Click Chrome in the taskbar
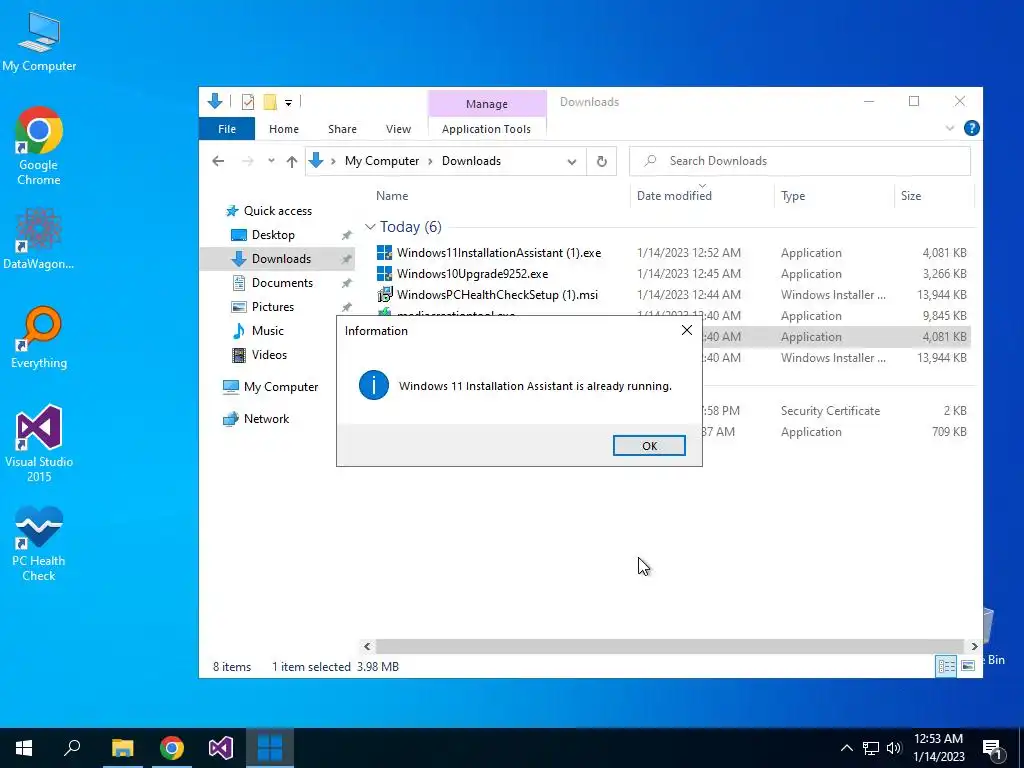The width and height of the screenshot is (1024, 768). [172, 748]
